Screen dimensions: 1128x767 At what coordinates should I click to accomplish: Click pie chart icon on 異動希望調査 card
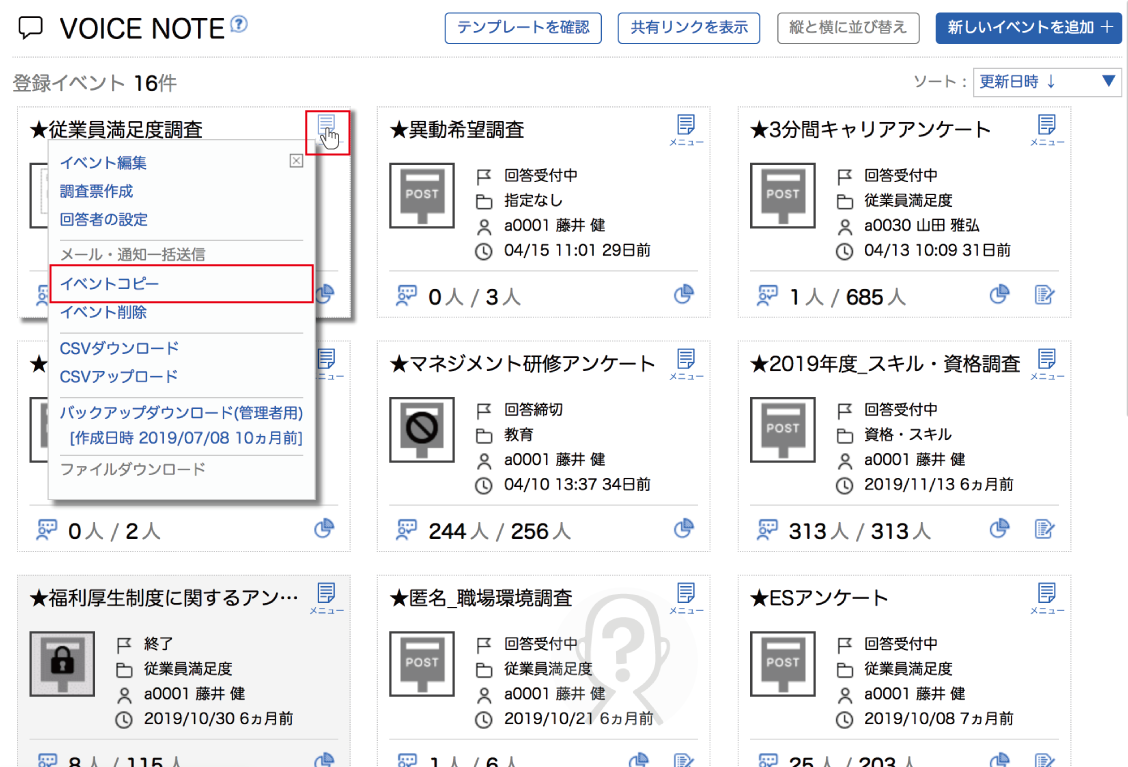tap(684, 294)
